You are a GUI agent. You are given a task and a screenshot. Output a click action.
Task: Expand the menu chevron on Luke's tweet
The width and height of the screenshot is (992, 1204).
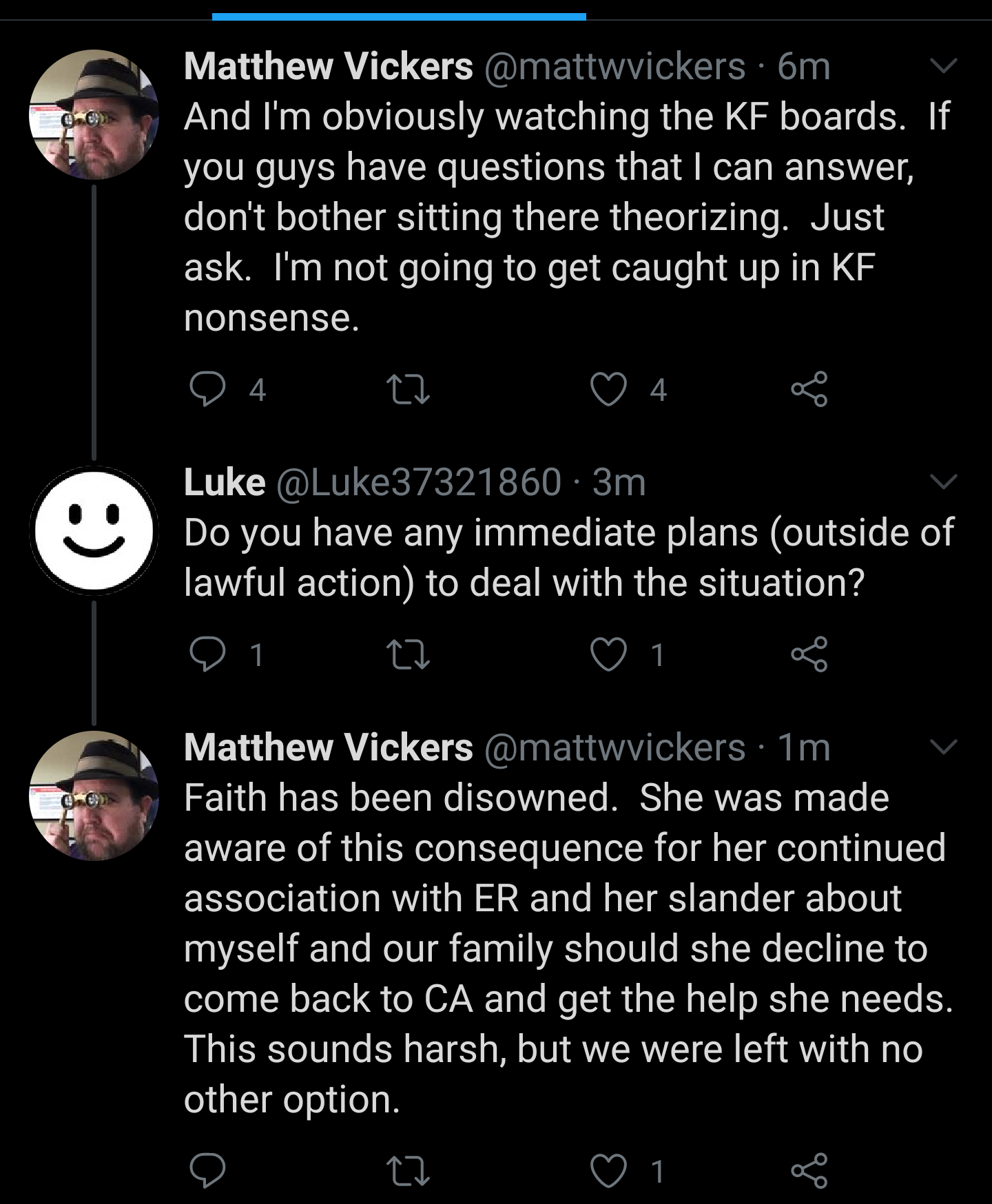[943, 481]
